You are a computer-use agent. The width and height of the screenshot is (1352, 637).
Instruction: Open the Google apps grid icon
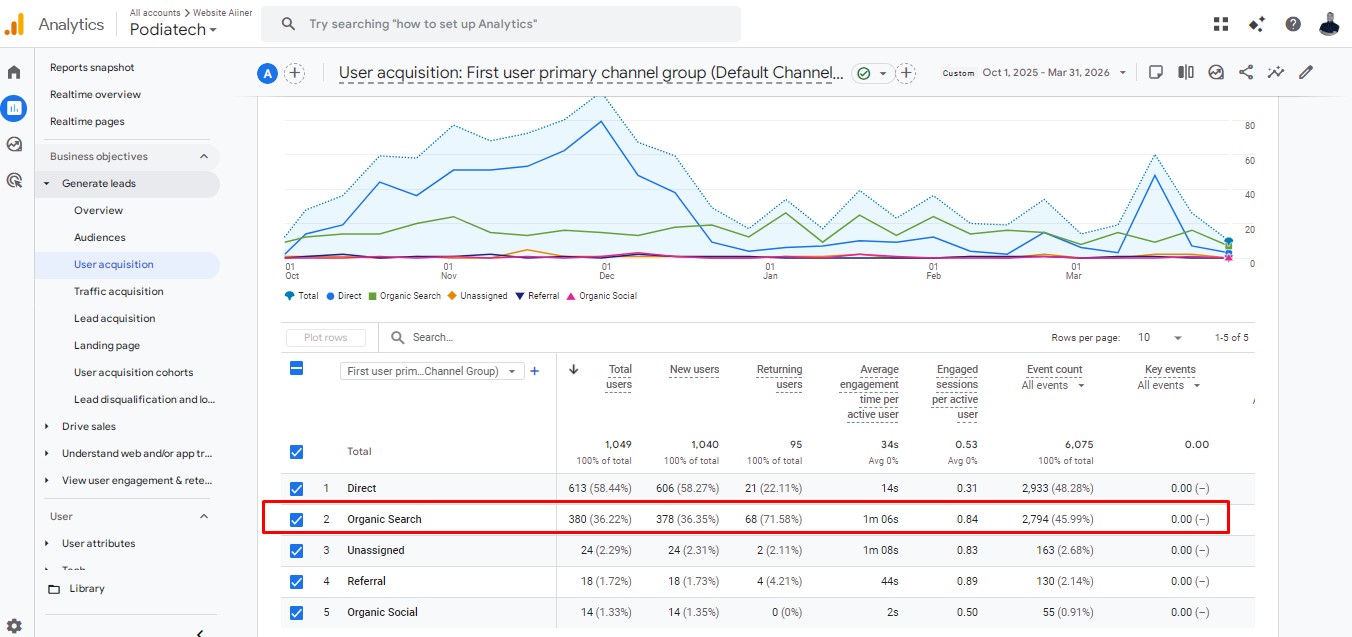pyautogui.click(x=1221, y=24)
